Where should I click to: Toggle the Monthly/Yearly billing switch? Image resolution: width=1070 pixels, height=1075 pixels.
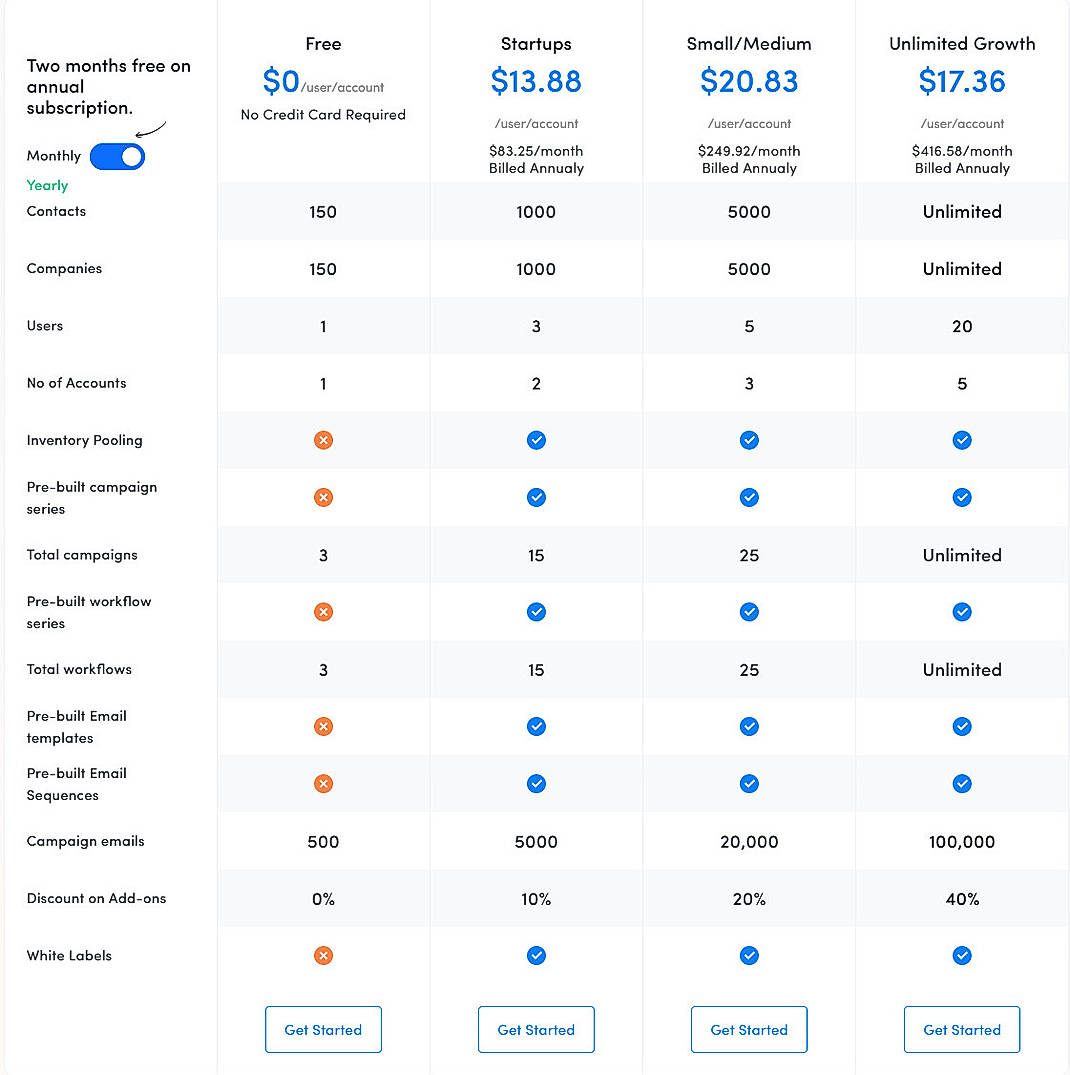tap(117, 156)
